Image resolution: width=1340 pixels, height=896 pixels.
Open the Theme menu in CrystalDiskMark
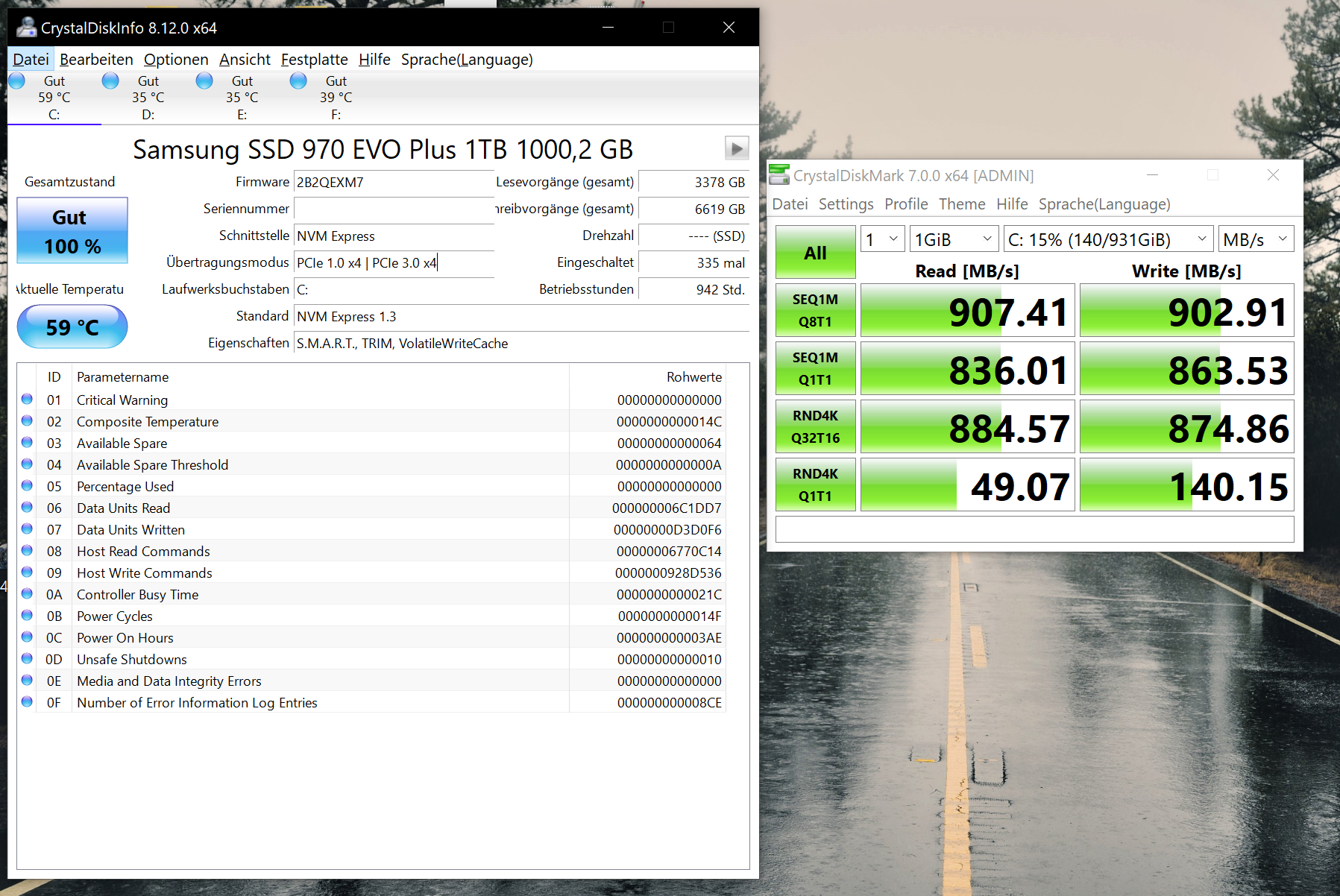click(962, 204)
